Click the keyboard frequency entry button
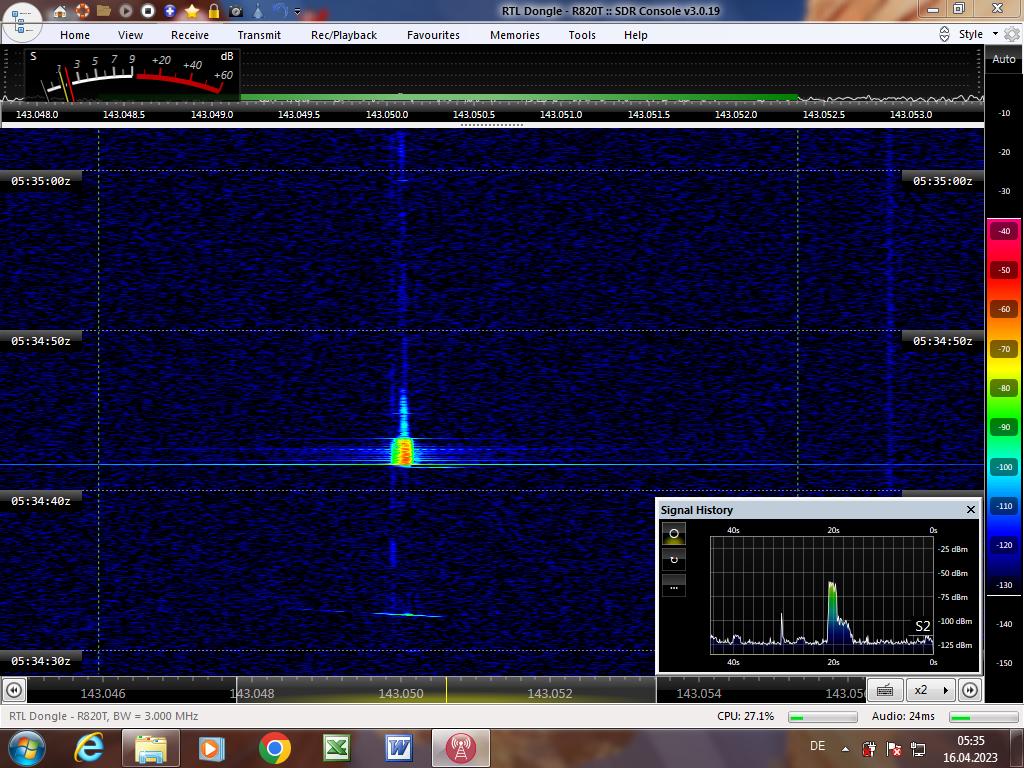 click(x=885, y=690)
